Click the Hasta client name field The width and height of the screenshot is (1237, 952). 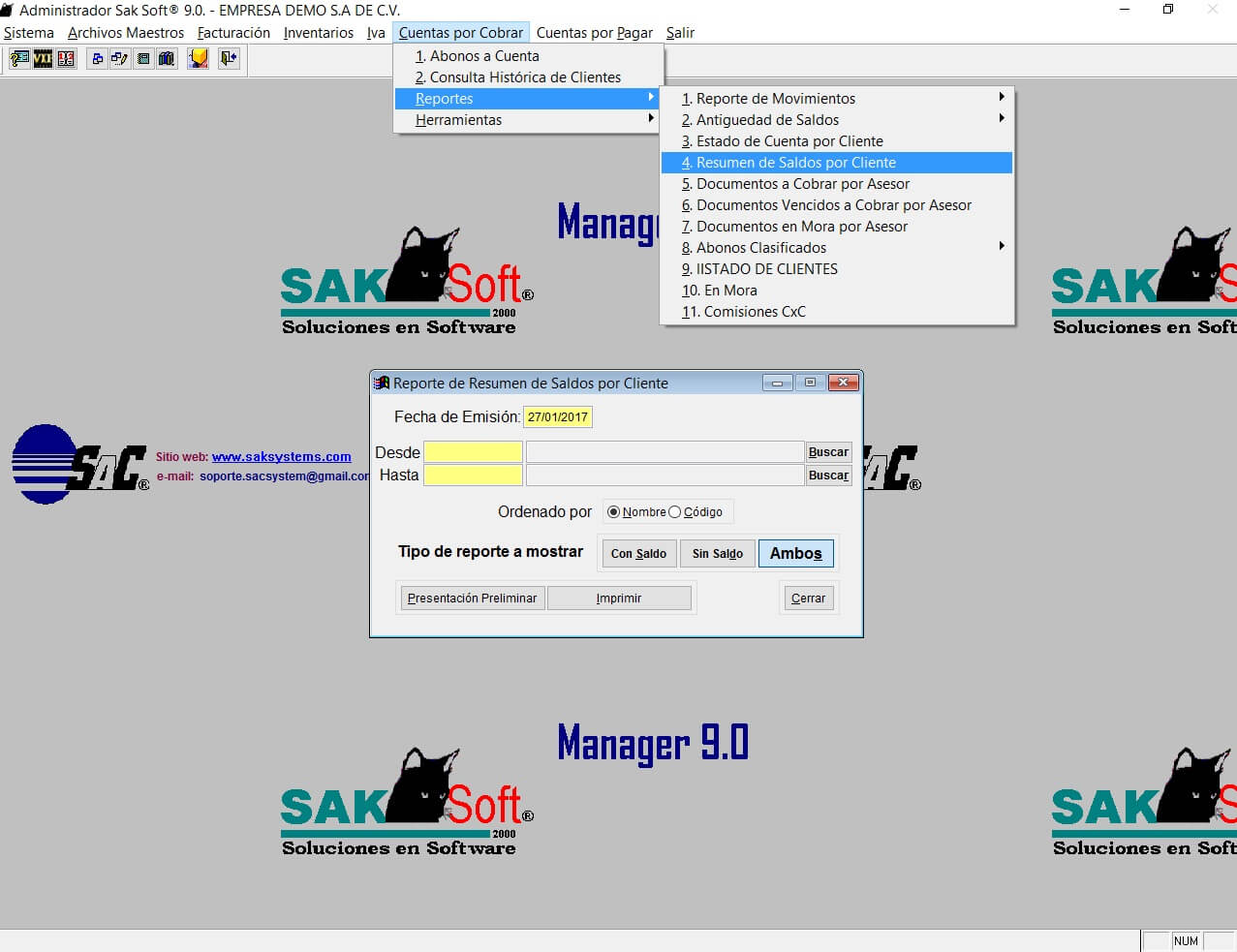665,476
